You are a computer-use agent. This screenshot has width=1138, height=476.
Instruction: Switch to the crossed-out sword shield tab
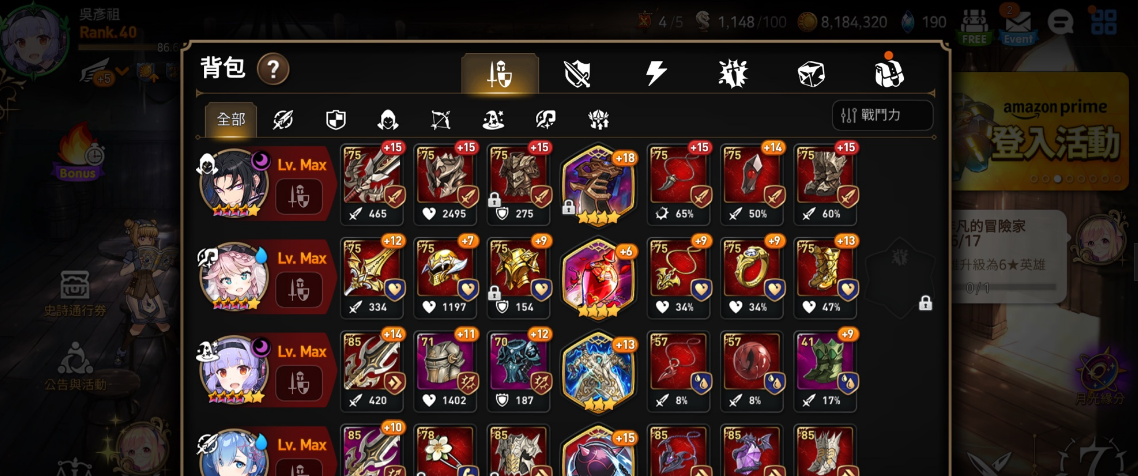(577, 73)
